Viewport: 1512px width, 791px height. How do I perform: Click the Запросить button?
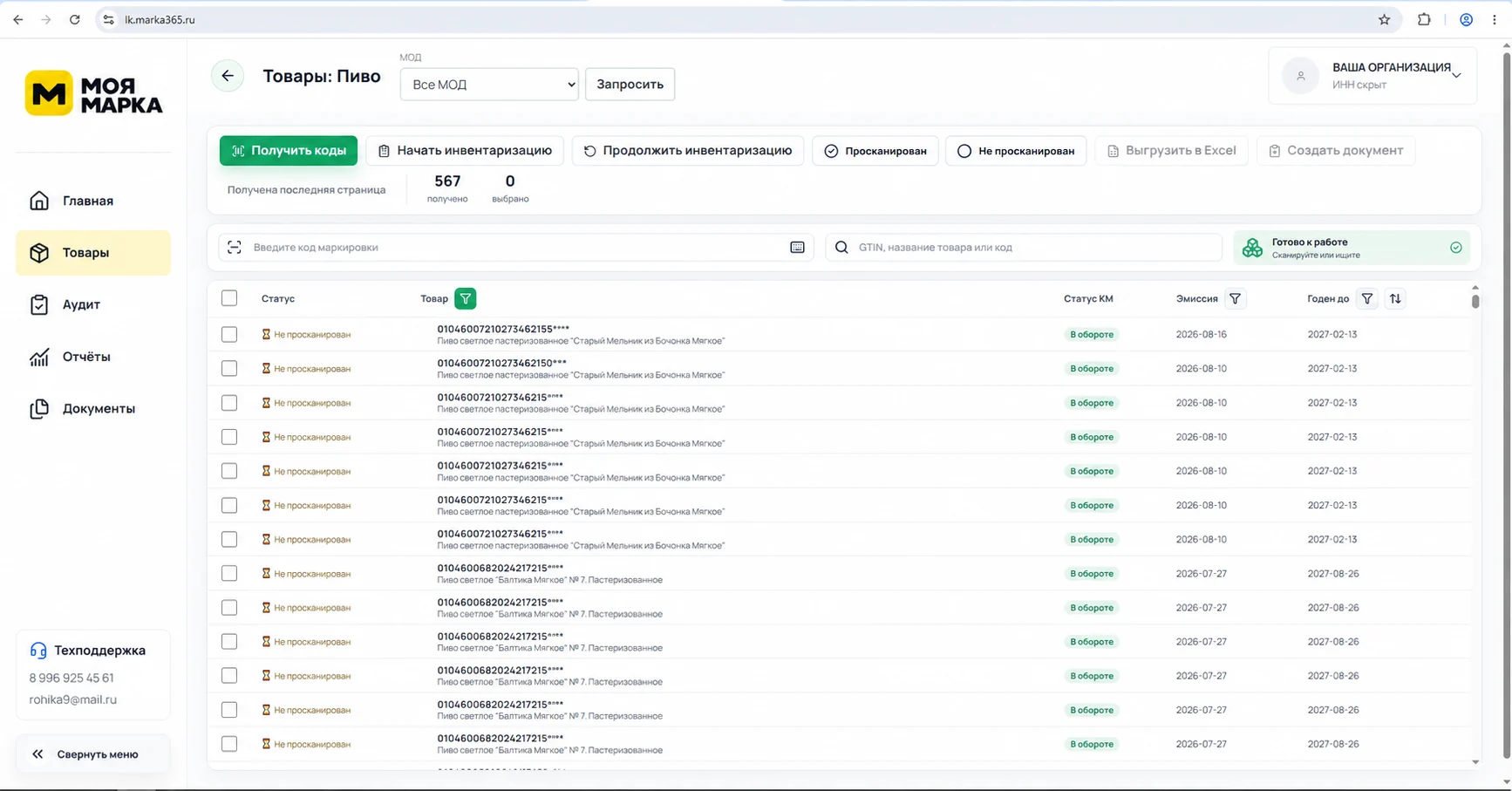[630, 85]
